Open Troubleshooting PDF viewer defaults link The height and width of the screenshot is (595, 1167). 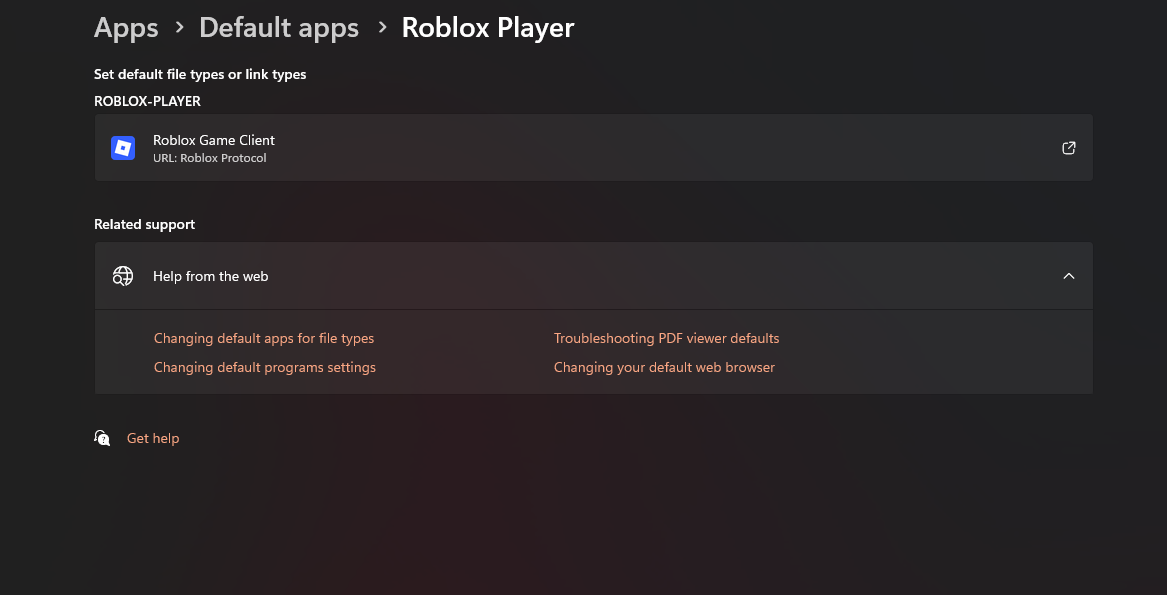pos(666,338)
